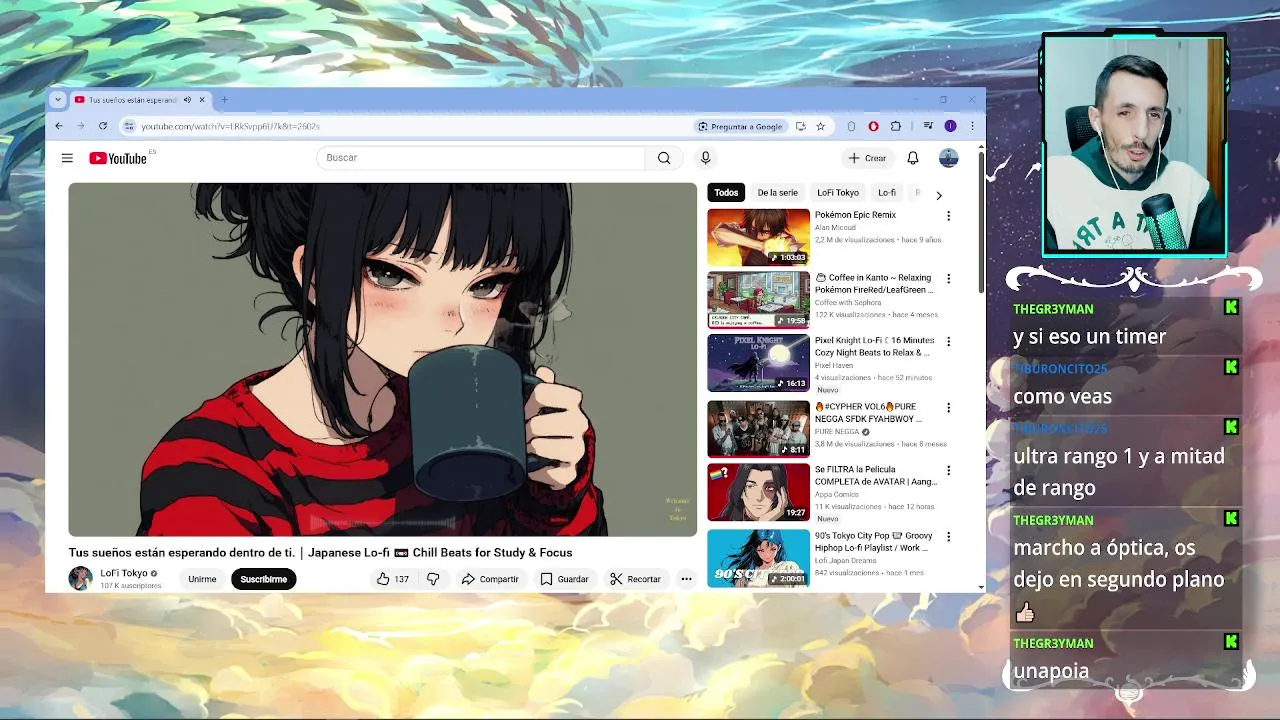The width and height of the screenshot is (1280, 720).
Task: Click the search magnifier button
Action: coord(664,158)
